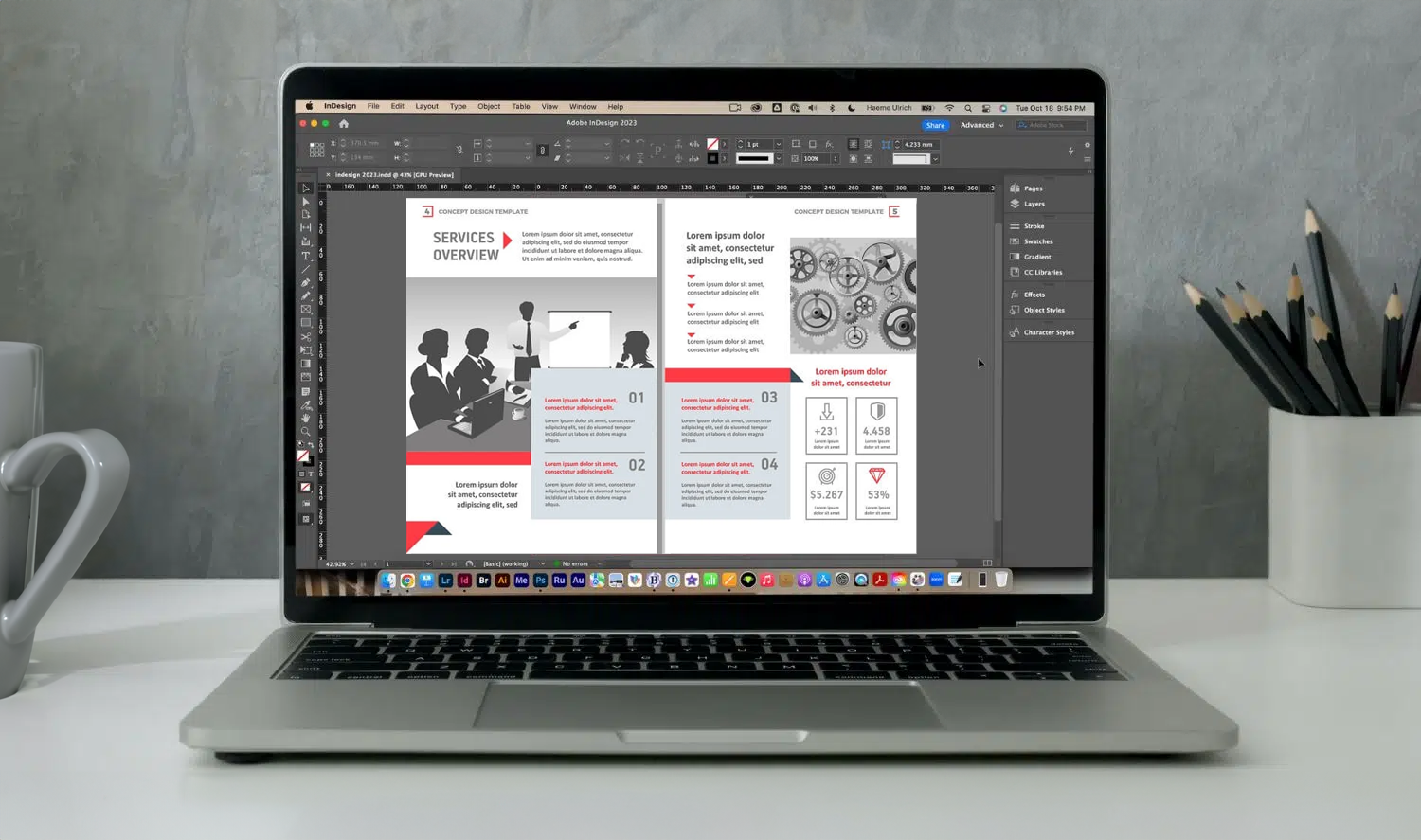Image resolution: width=1421 pixels, height=840 pixels.
Task: Open the stroke style dropdown
Action: pyautogui.click(x=779, y=159)
